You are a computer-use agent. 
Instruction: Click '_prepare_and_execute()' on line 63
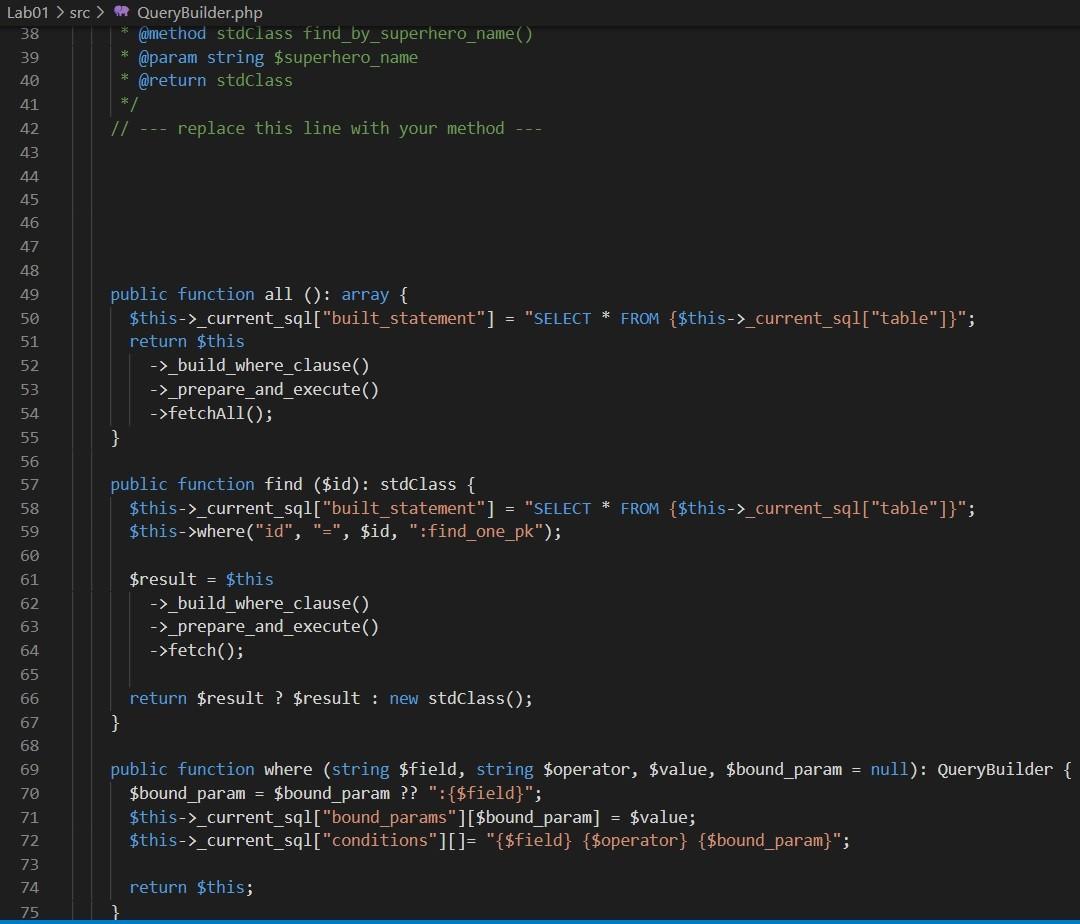pos(273,627)
